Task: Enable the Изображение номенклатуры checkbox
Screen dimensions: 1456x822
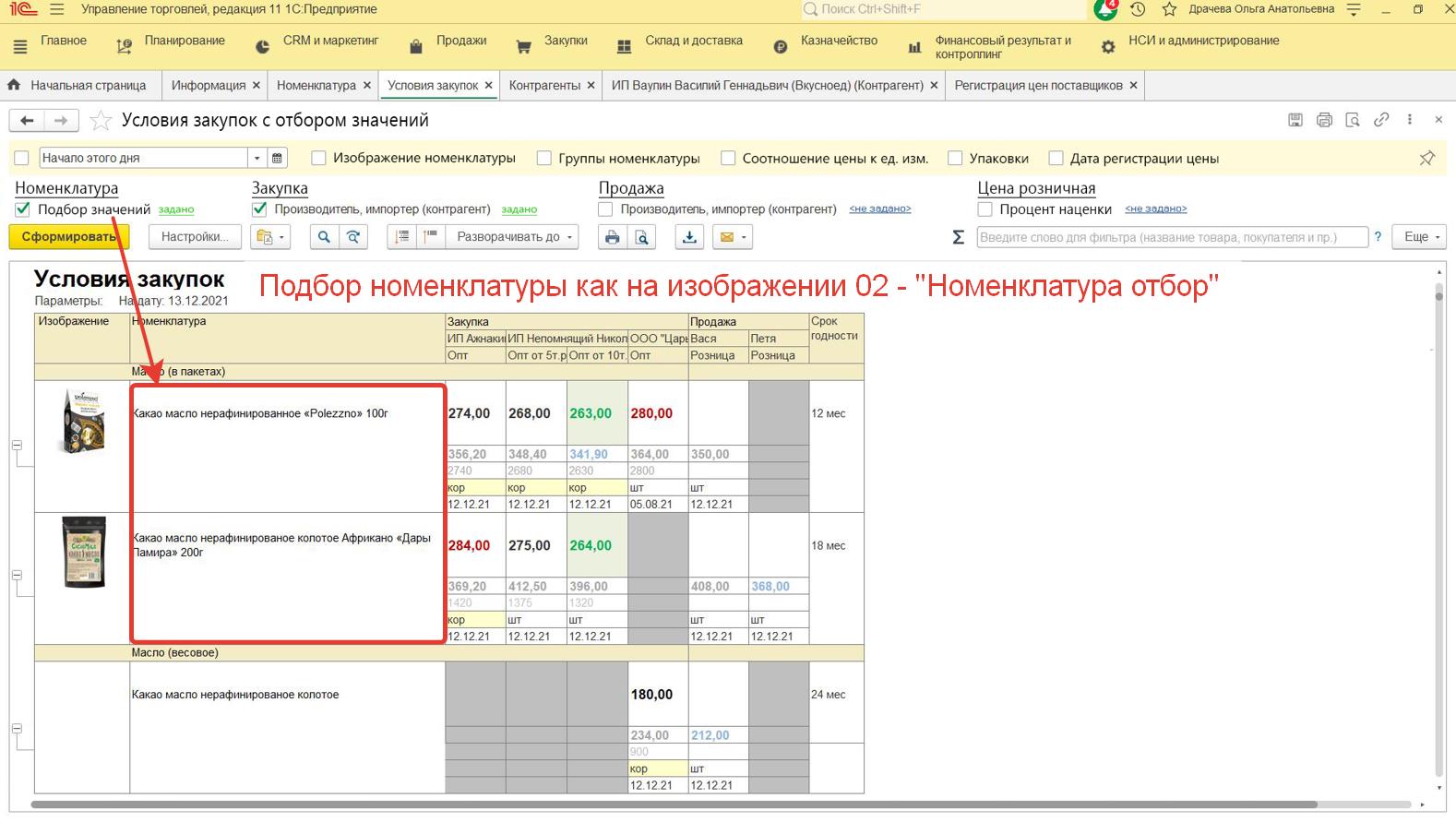Action: [x=319, y=159]
